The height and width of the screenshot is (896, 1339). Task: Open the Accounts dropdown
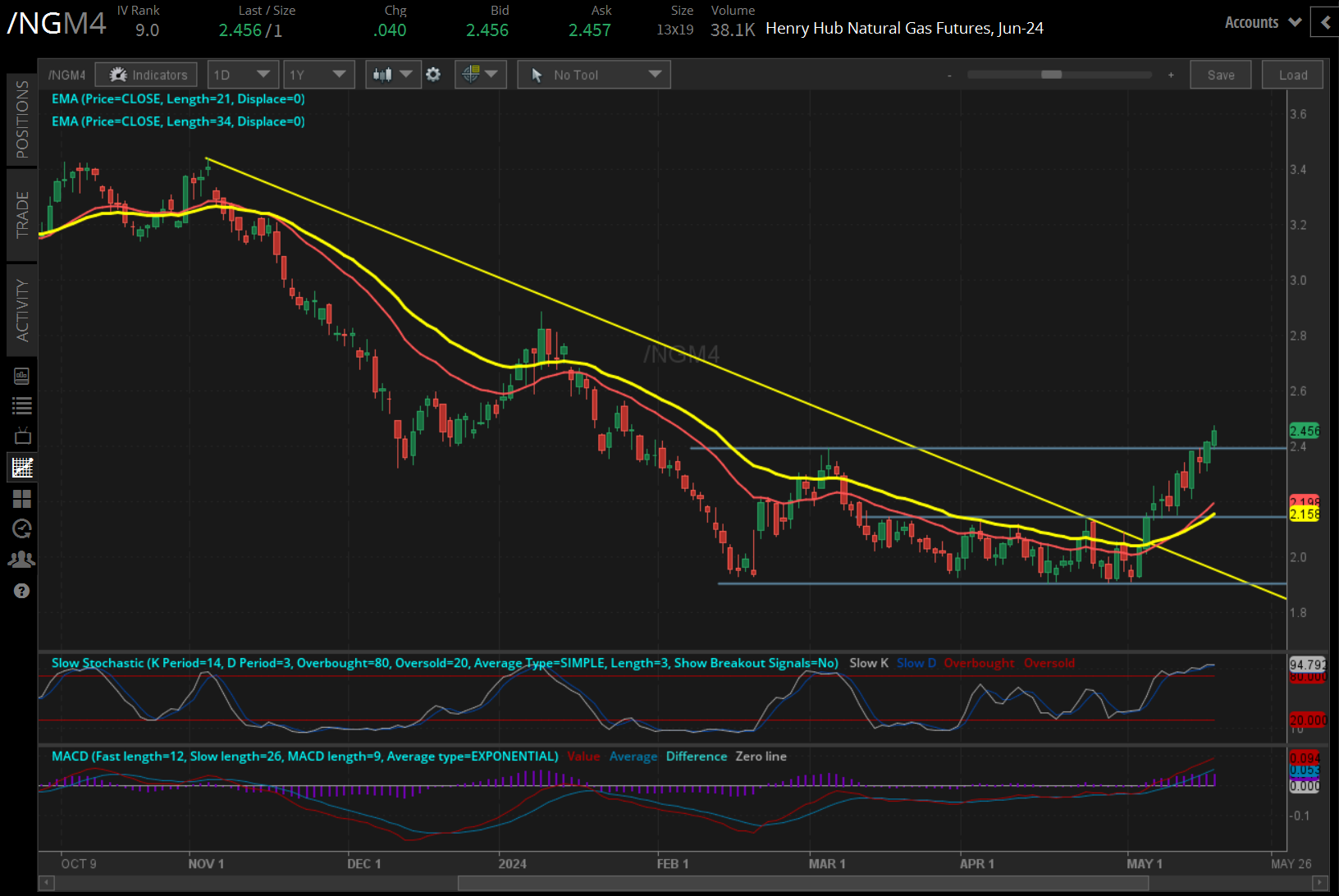pos(1260,22)
